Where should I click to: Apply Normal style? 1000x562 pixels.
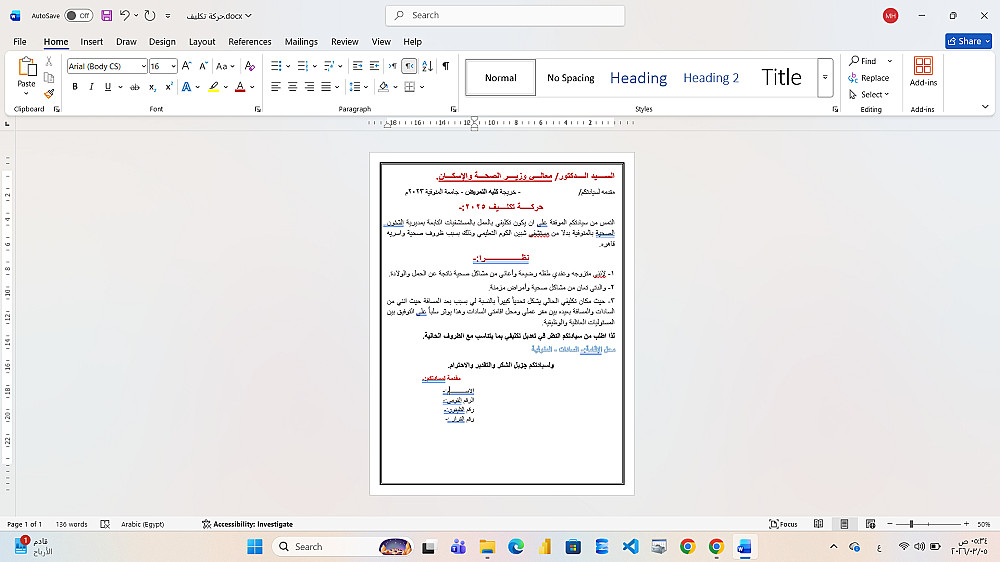501,78
